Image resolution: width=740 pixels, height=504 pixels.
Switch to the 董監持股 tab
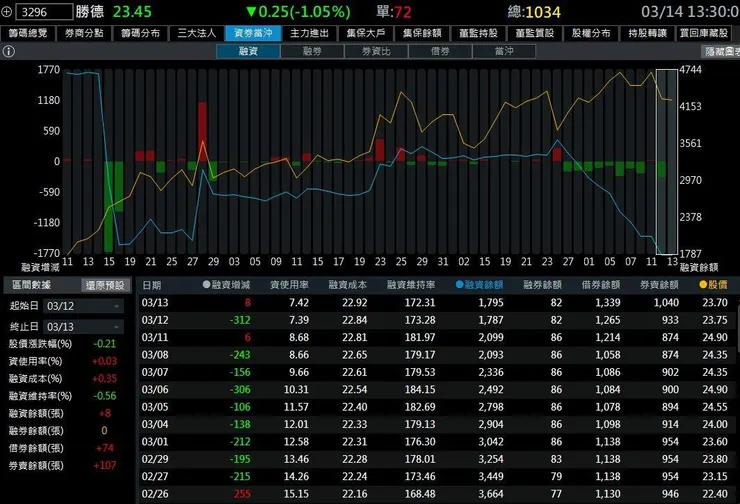[x=479, y=33]
